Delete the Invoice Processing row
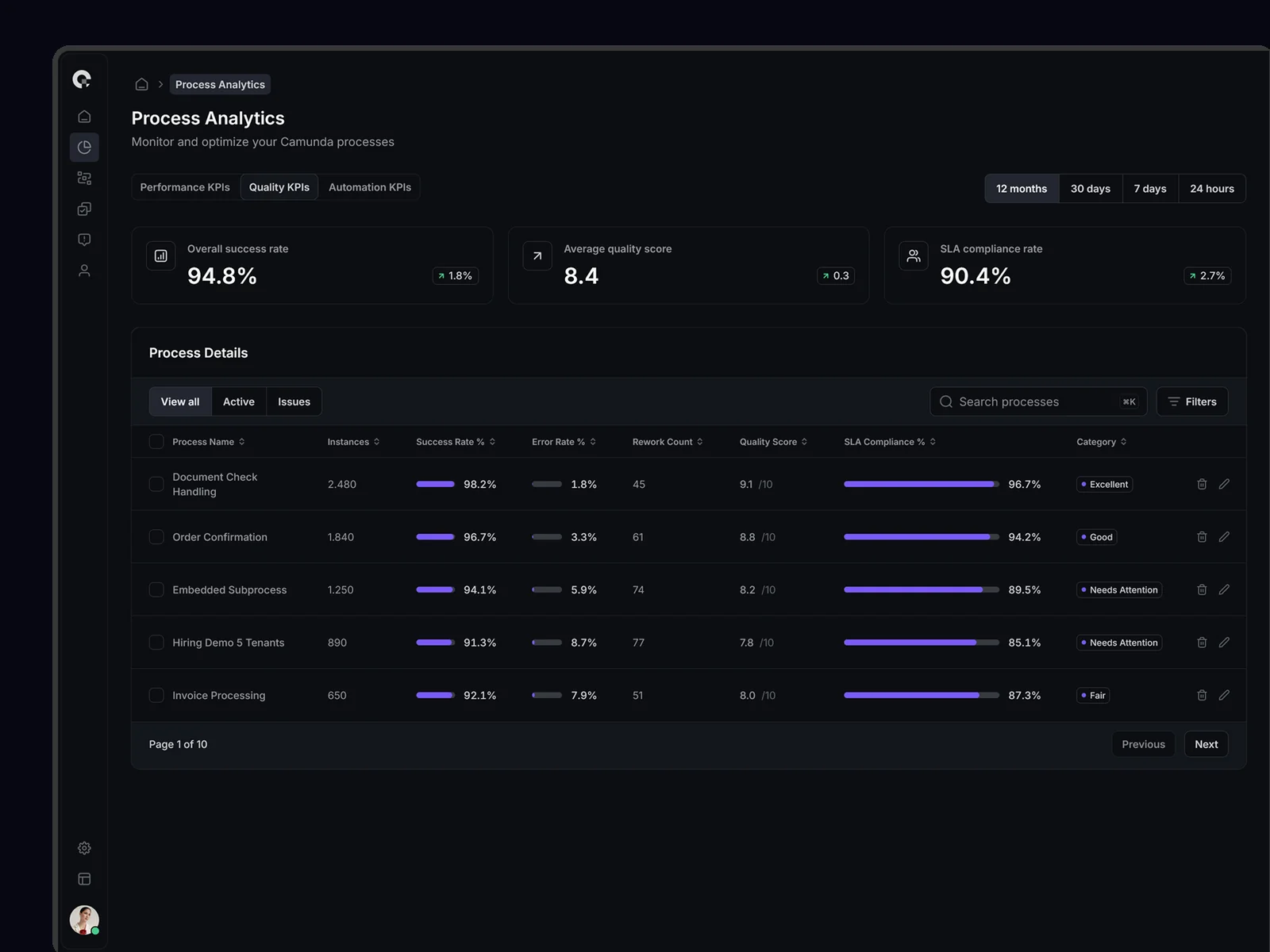Screen dimensions: 1270x952 click(1202, 695)
